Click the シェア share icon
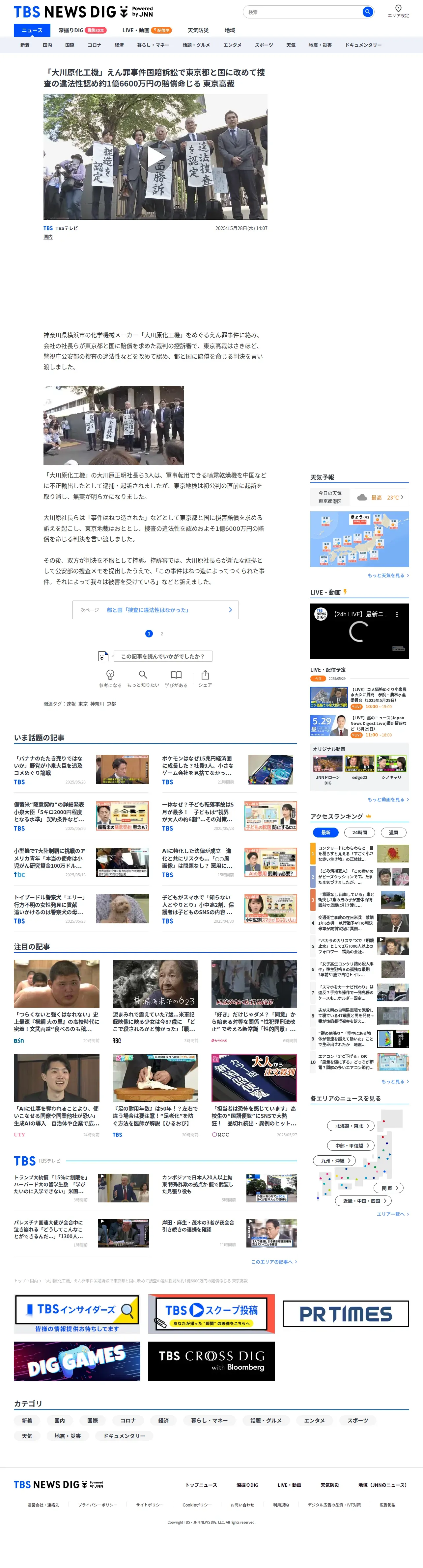The width and height of the screenshot is (423, 1568). pos(205,675)
